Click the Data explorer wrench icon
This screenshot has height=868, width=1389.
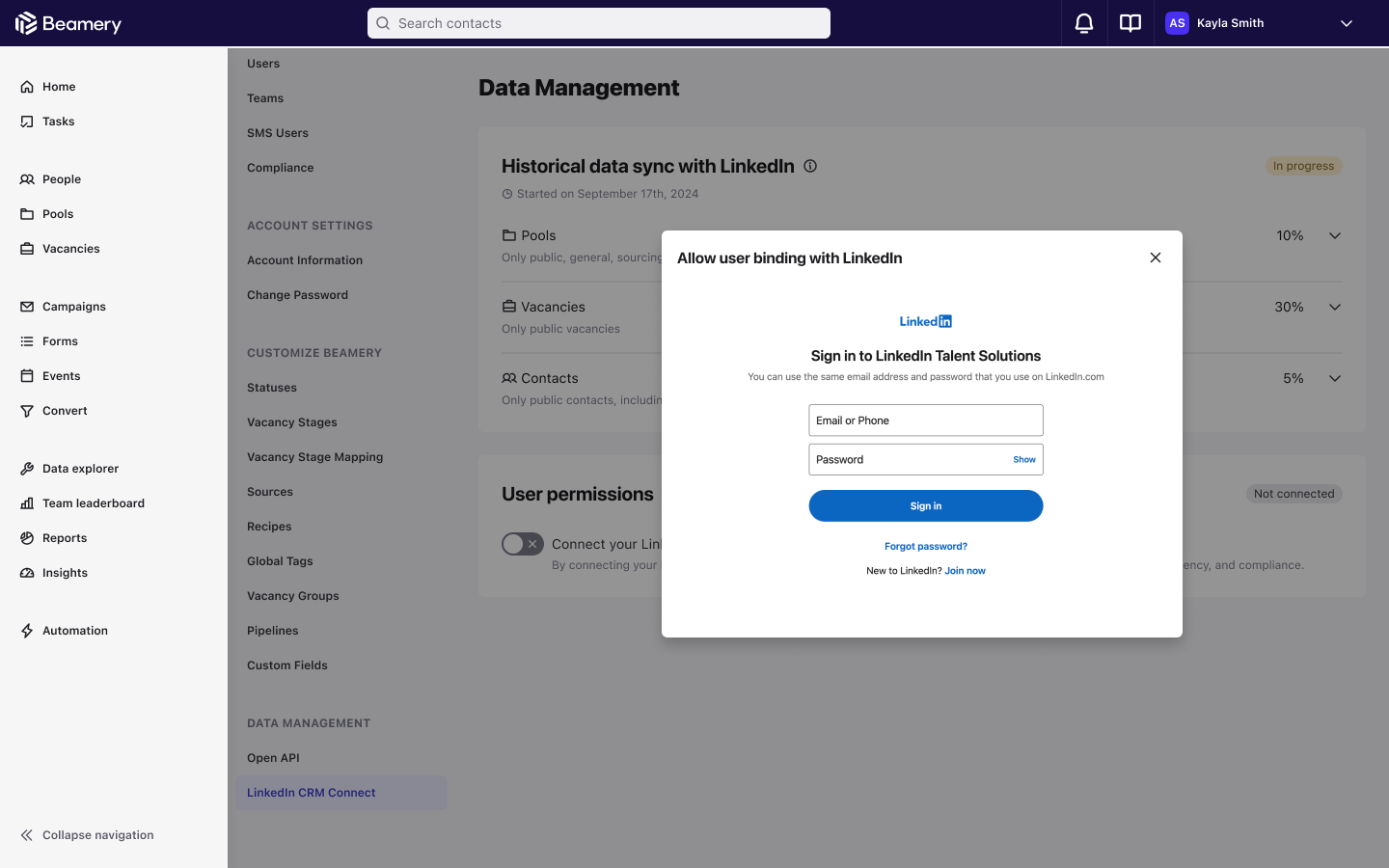pyautogui.click(x=27, y=469)
